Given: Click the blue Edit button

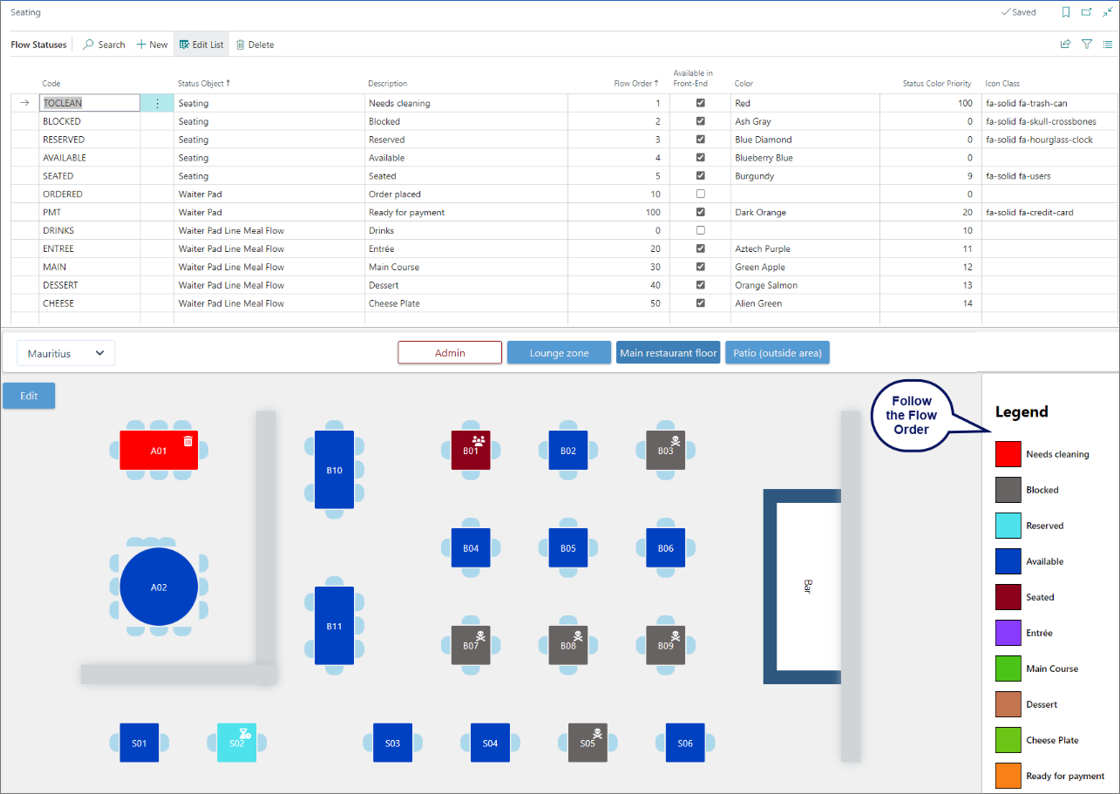Looking at the screenshot, I should (29, 396).
